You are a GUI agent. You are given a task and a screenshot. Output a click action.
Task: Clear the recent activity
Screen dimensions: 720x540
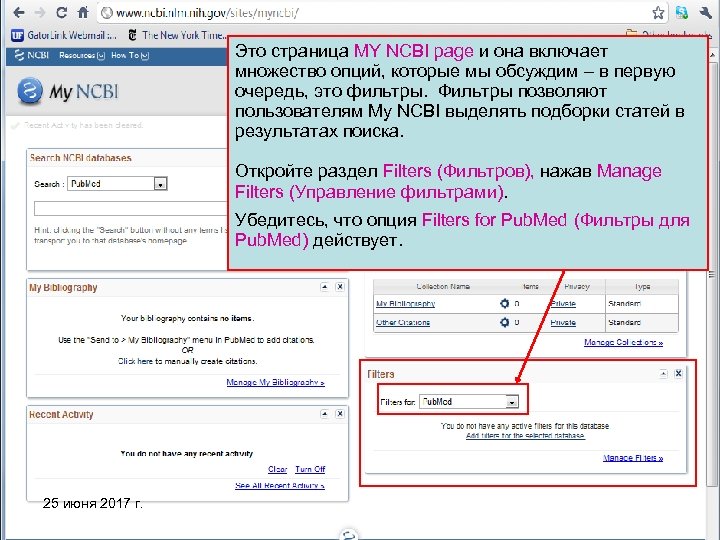277,469
